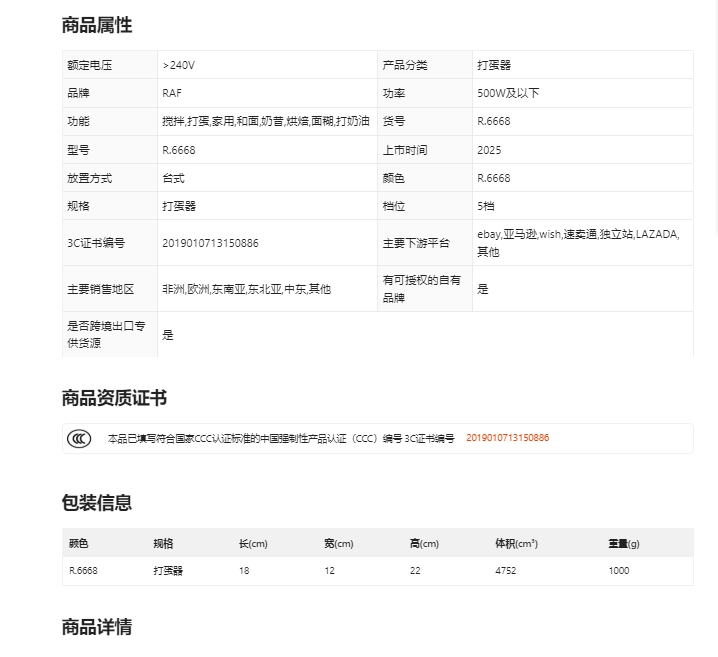Click the 2025 launch time value
Screen dimensions: 718x657
coord(489,150)
